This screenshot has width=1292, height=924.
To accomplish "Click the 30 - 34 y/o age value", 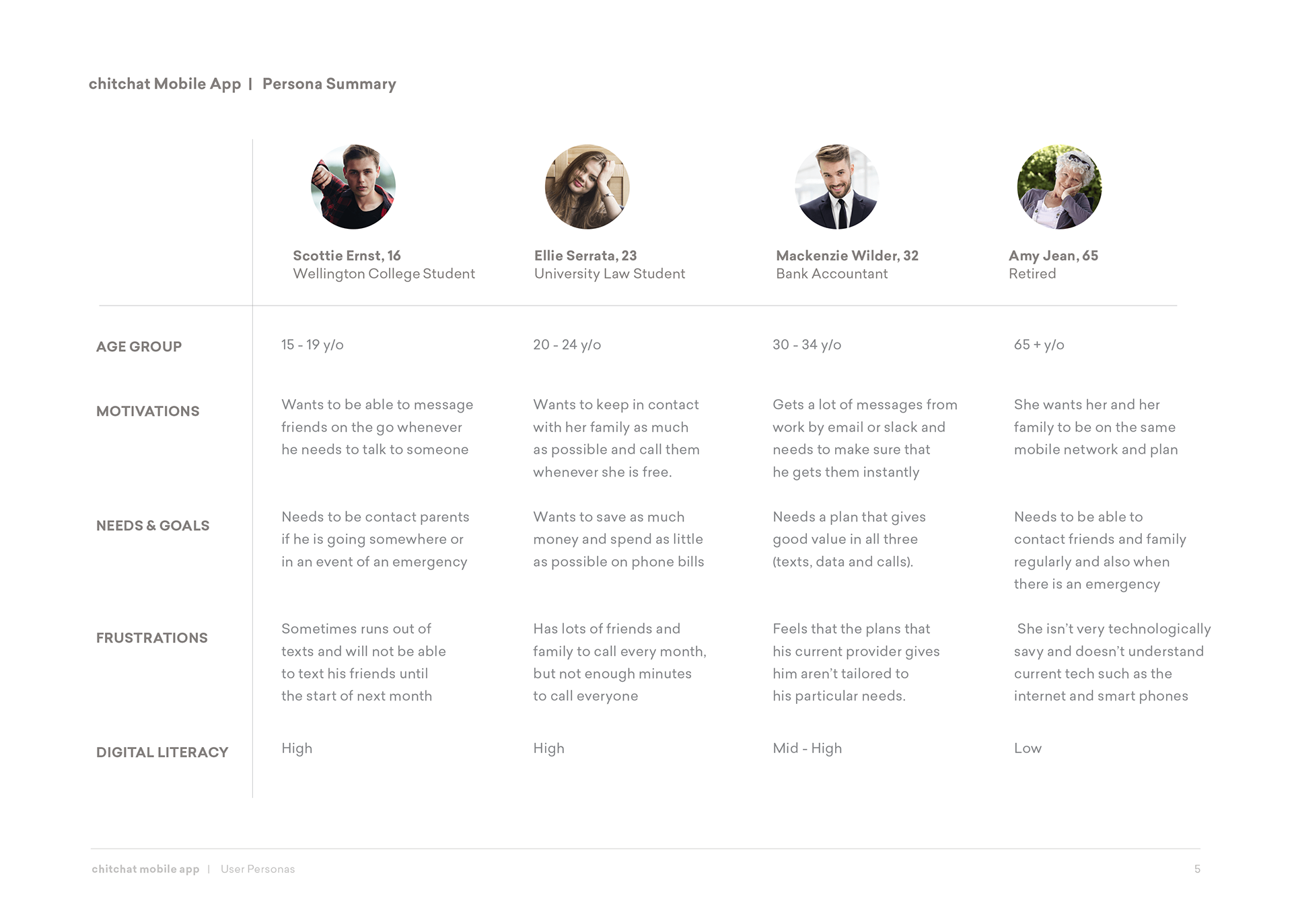I will [807, 345].
